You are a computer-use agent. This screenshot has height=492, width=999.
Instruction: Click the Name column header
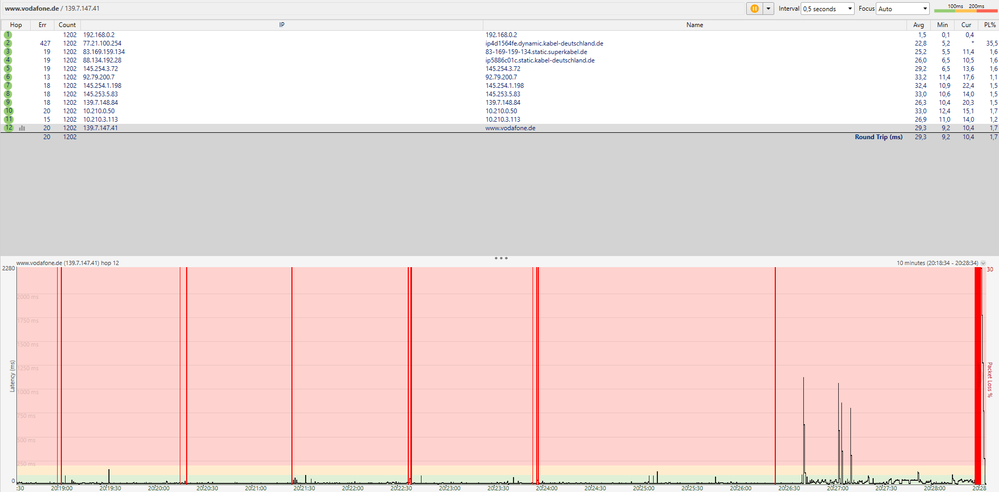point(694,25)
